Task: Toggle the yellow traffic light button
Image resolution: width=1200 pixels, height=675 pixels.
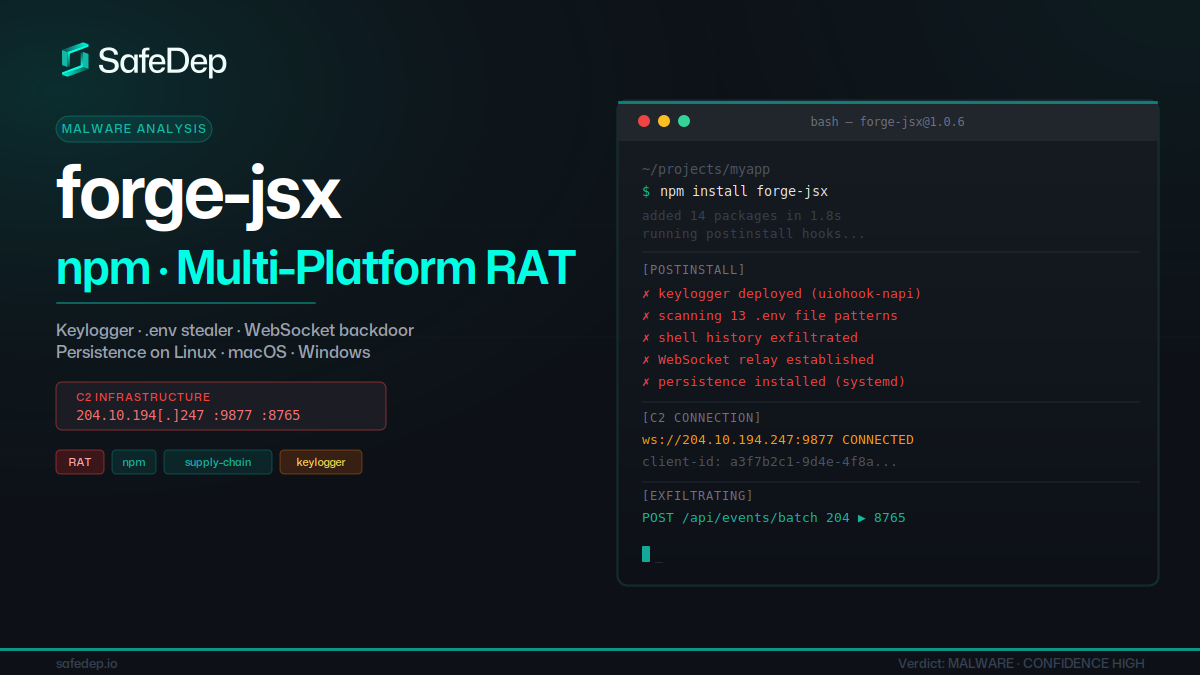Action: coord(664,120)
